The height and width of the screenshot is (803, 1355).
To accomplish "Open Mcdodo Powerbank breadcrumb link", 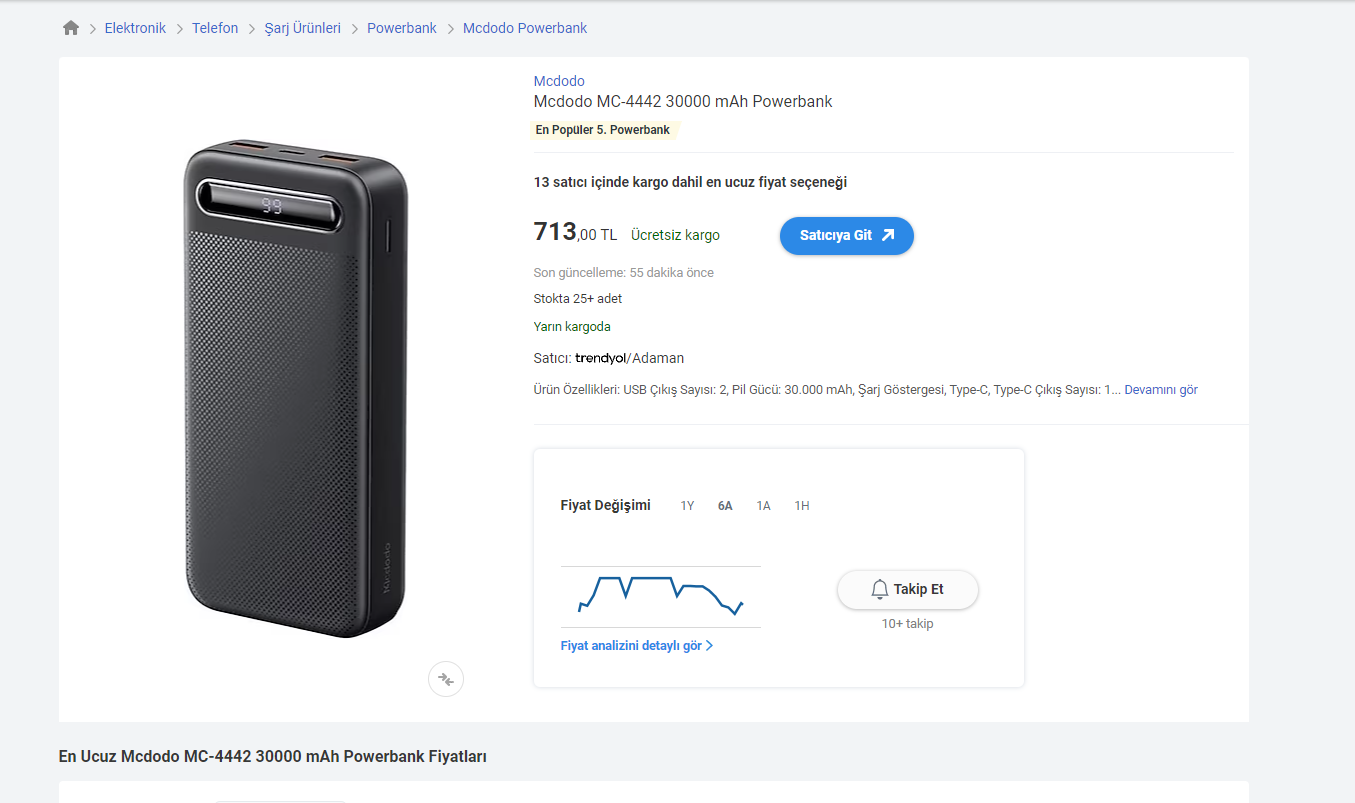I will point(524,28).
